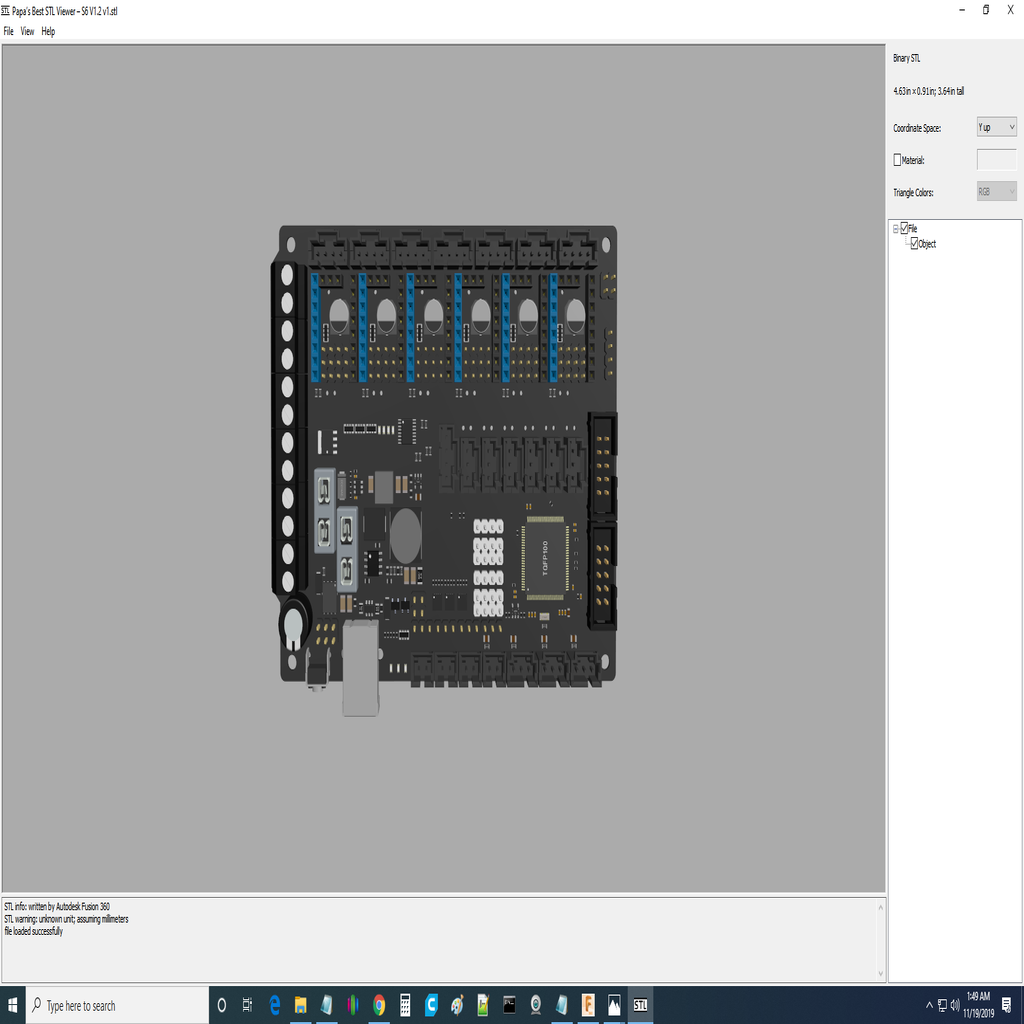Uncheck the File item in the tree
Viewport: 1024px width, 1024px height.
pyautogui.click(x=904, y=229)
